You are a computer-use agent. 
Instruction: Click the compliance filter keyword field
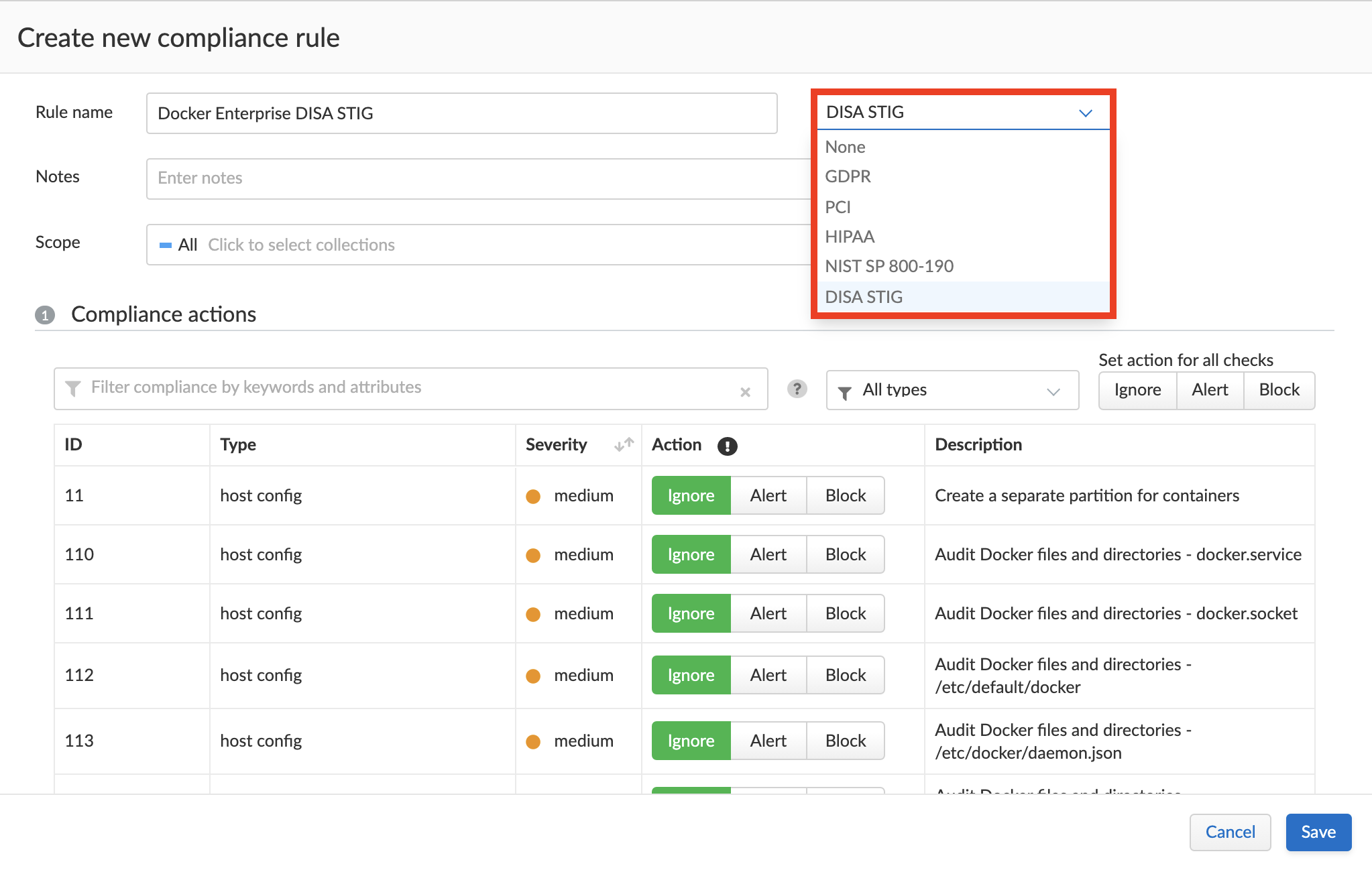[410, 388]
